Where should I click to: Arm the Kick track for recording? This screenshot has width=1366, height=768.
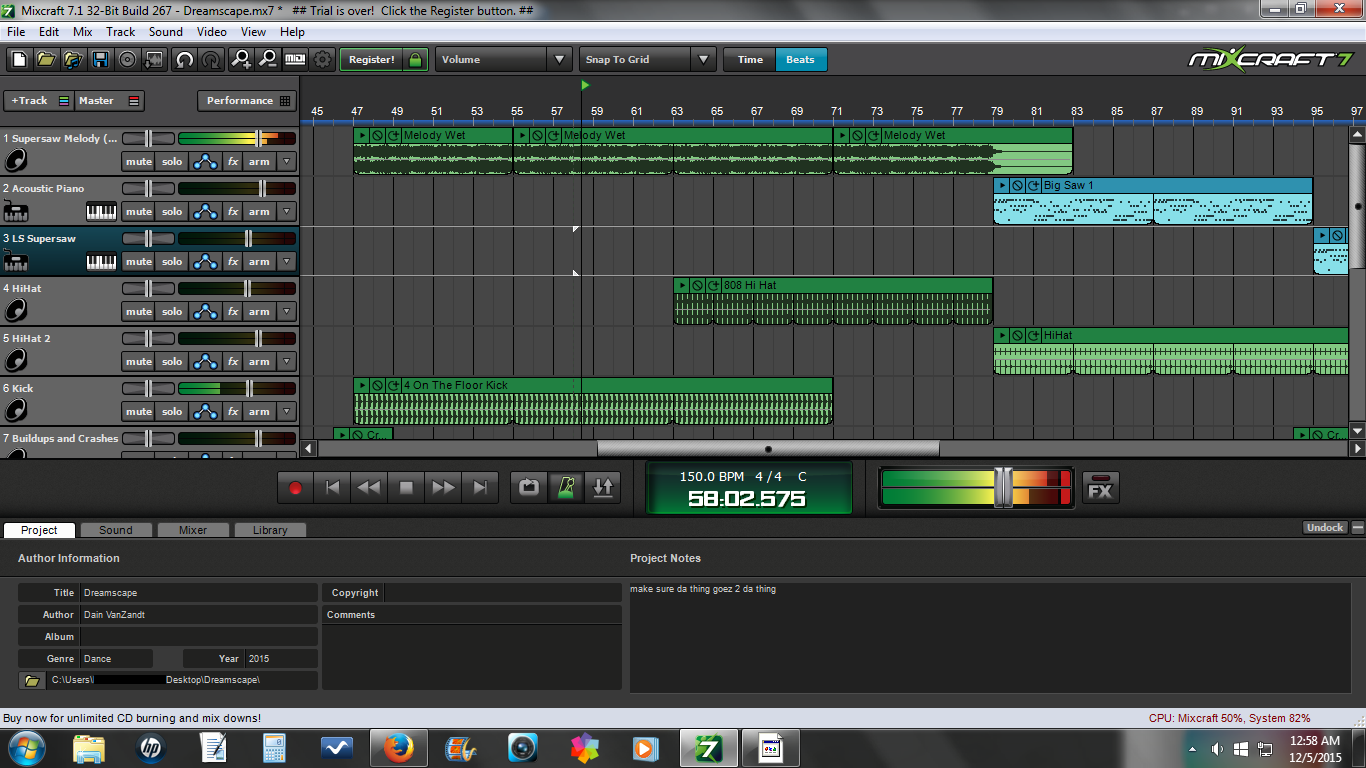[259, 411]
